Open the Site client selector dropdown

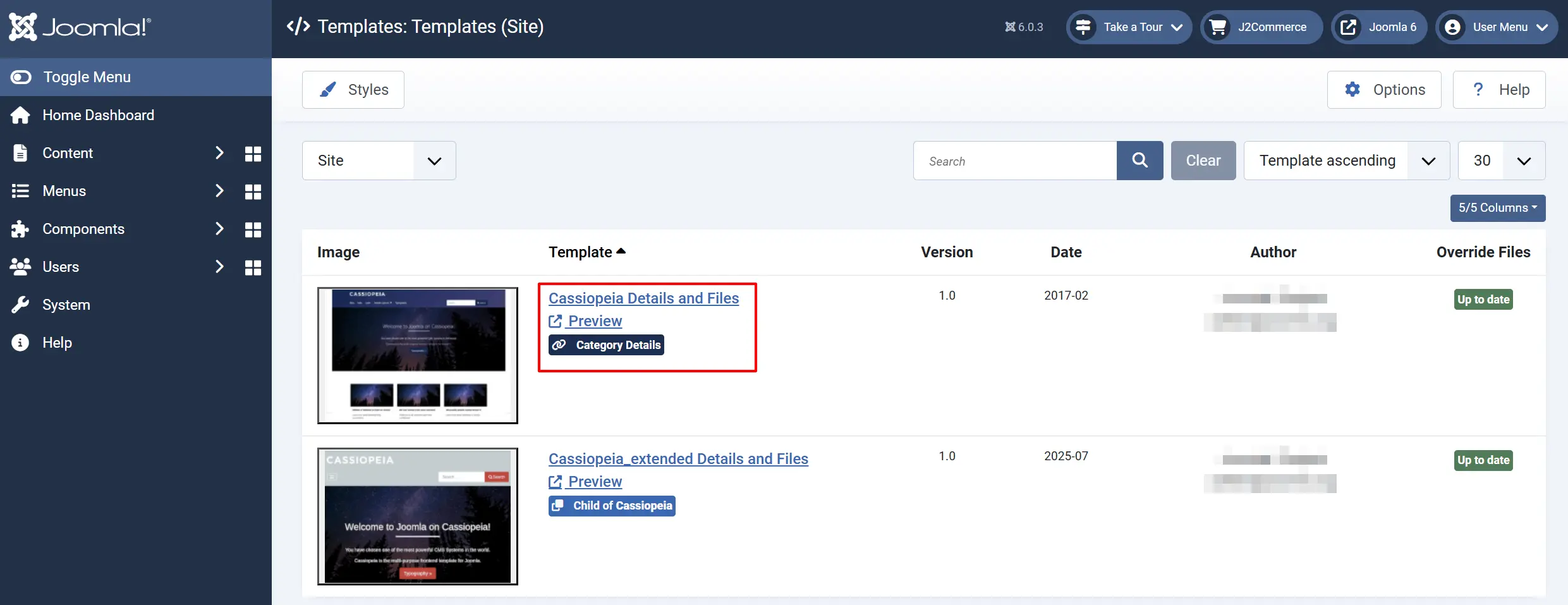tap(379, 161)
